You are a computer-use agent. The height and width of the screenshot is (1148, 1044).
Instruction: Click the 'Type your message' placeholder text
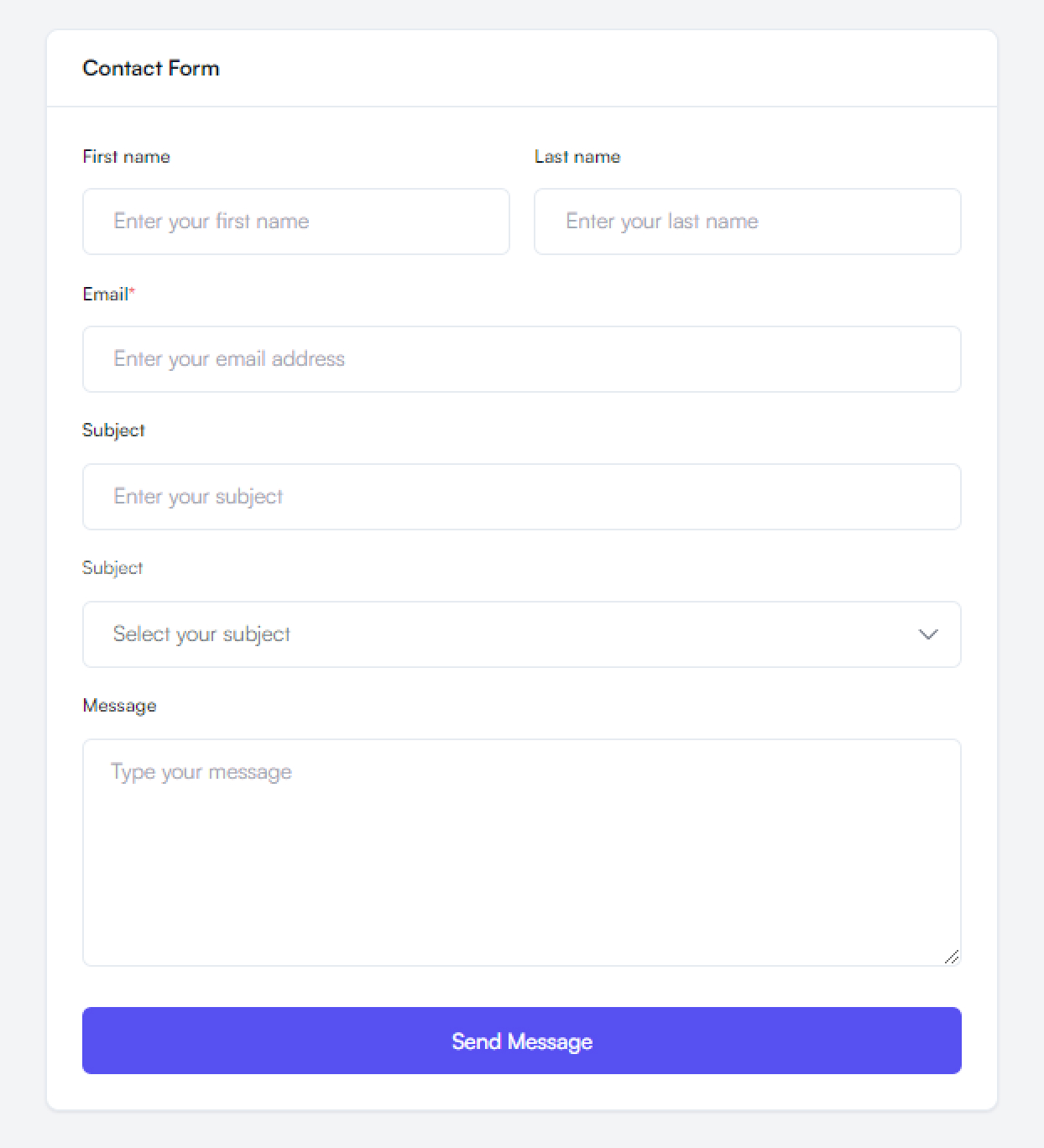pos(201,772)
